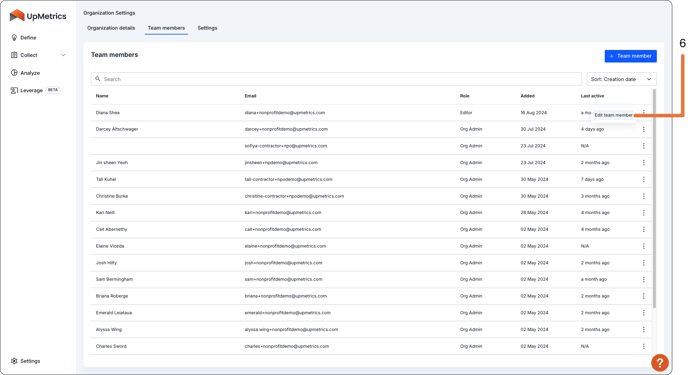Add a new Team member
688x375 pixels.
631,56
